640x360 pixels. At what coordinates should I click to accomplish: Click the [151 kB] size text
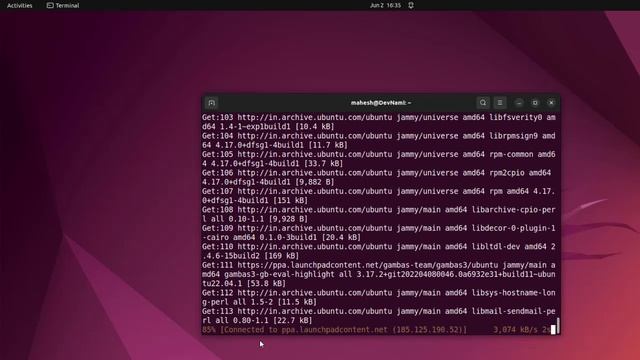pos(290,200)
